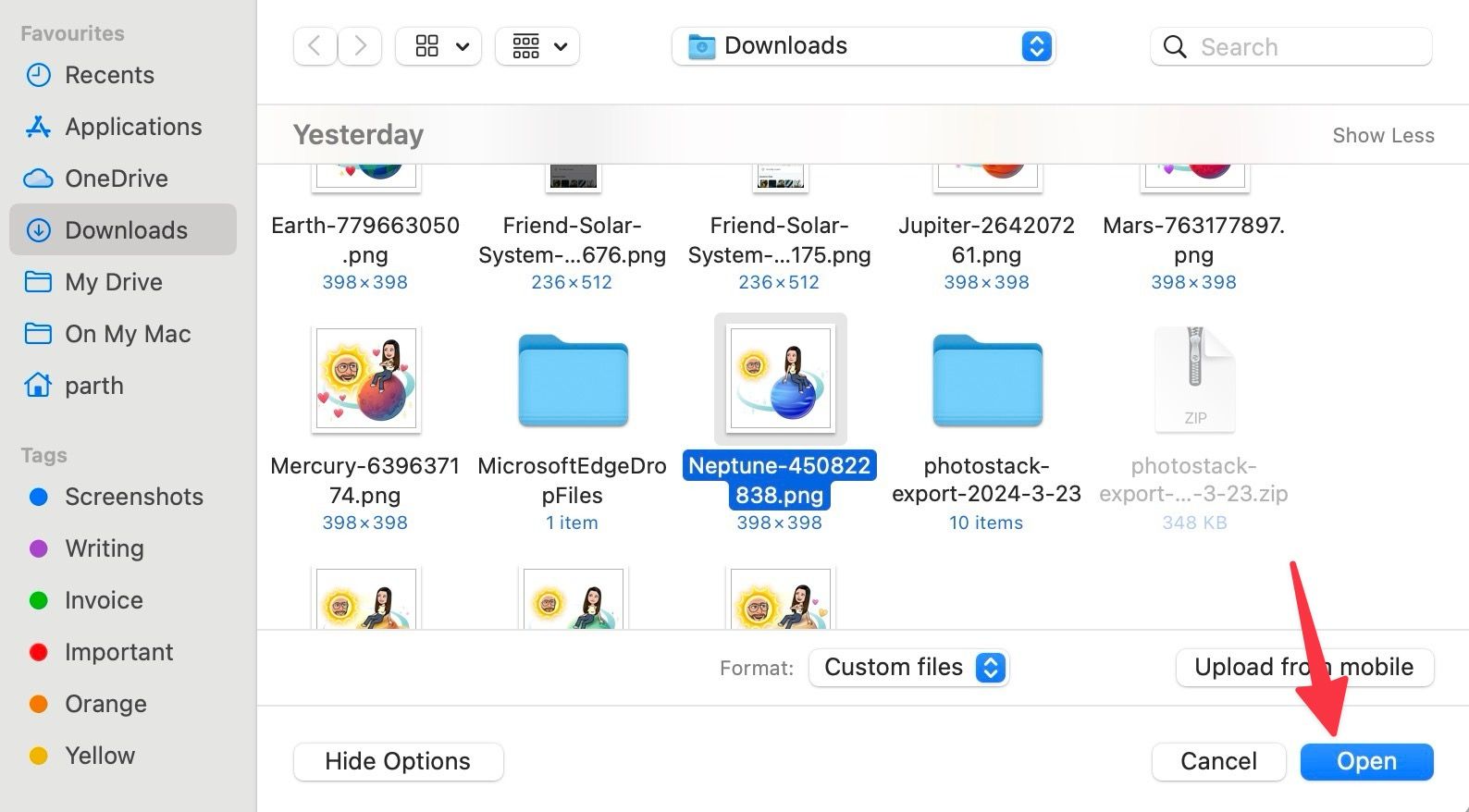Select the green Invoice tag dot
1469x812 pixels.
pos(39,601)
